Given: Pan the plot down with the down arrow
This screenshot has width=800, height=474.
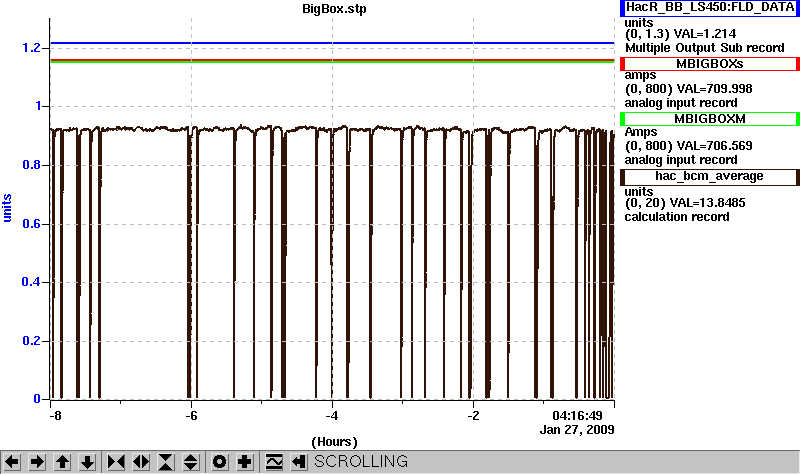Looking at the screenshot, I should coord(87,462).
